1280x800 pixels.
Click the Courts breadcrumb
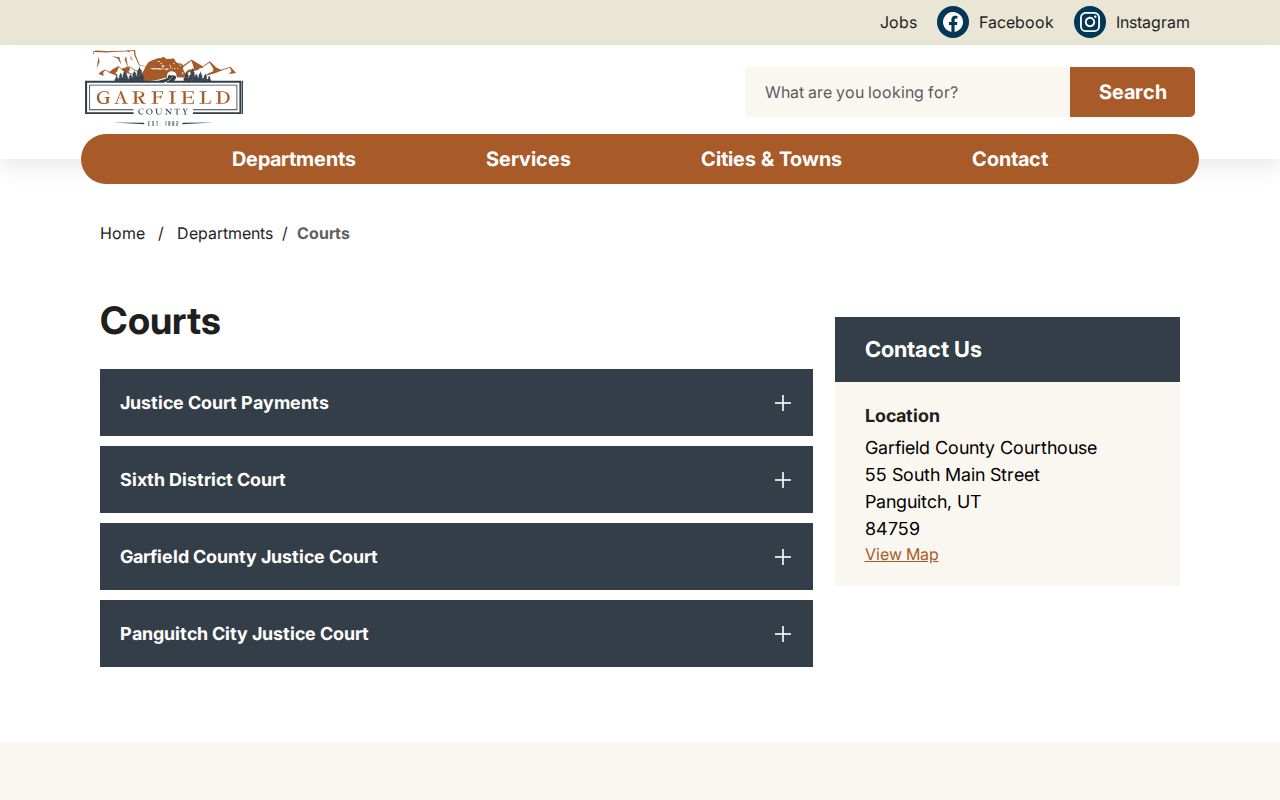coord(323,233)
